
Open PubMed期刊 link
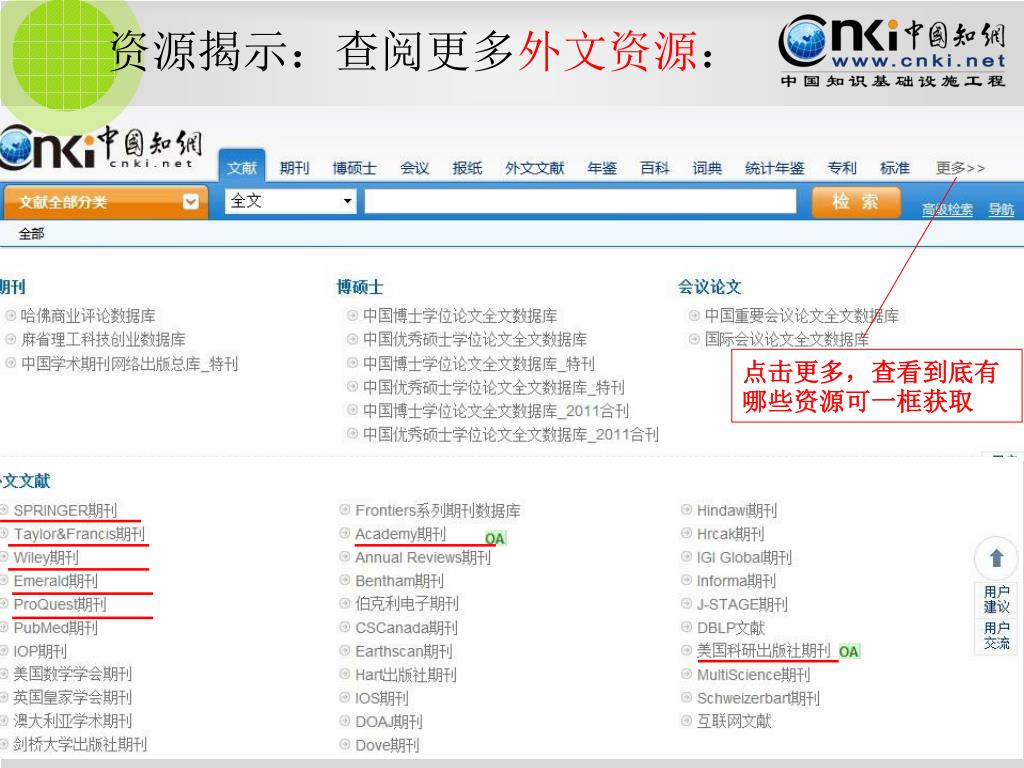click(56, 628)
